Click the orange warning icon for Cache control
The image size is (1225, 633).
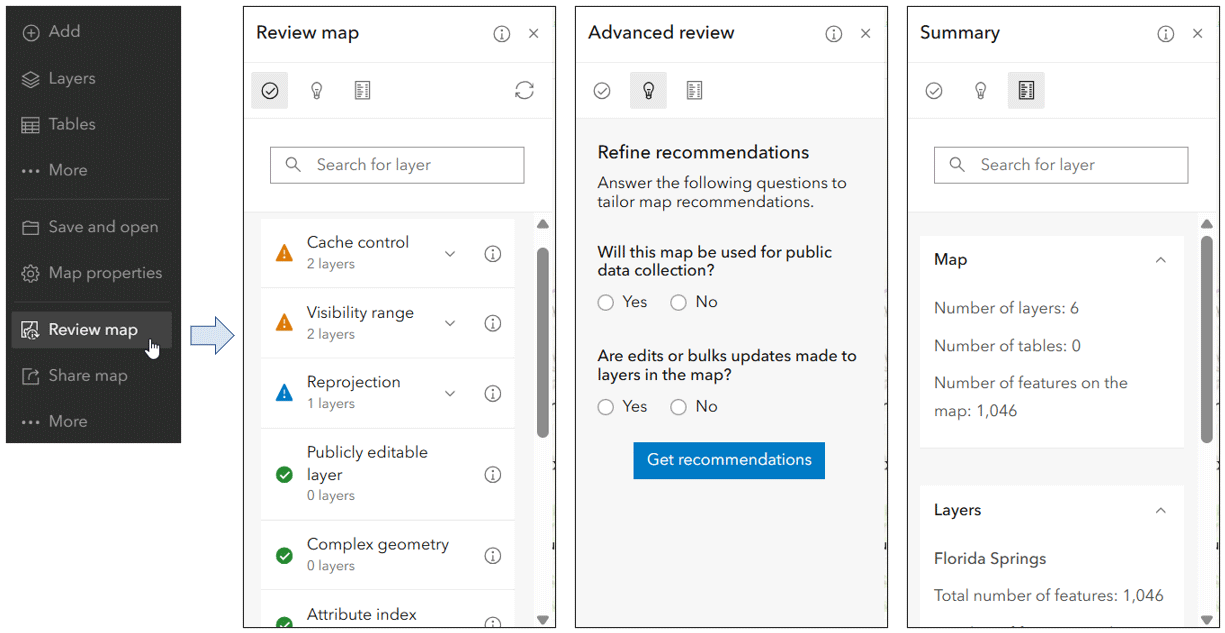point(284,254)
